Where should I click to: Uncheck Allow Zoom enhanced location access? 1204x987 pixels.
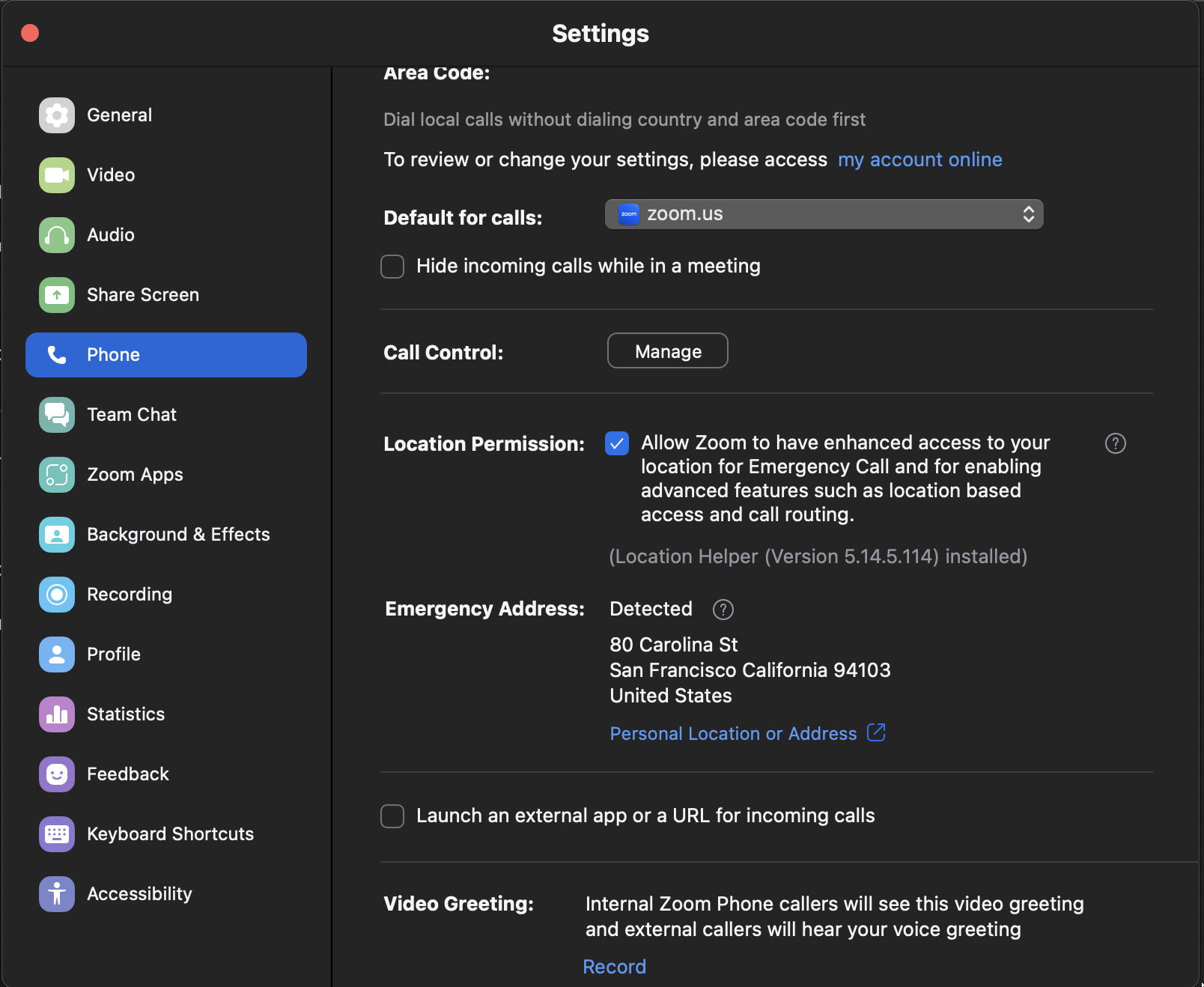point(617,443)
